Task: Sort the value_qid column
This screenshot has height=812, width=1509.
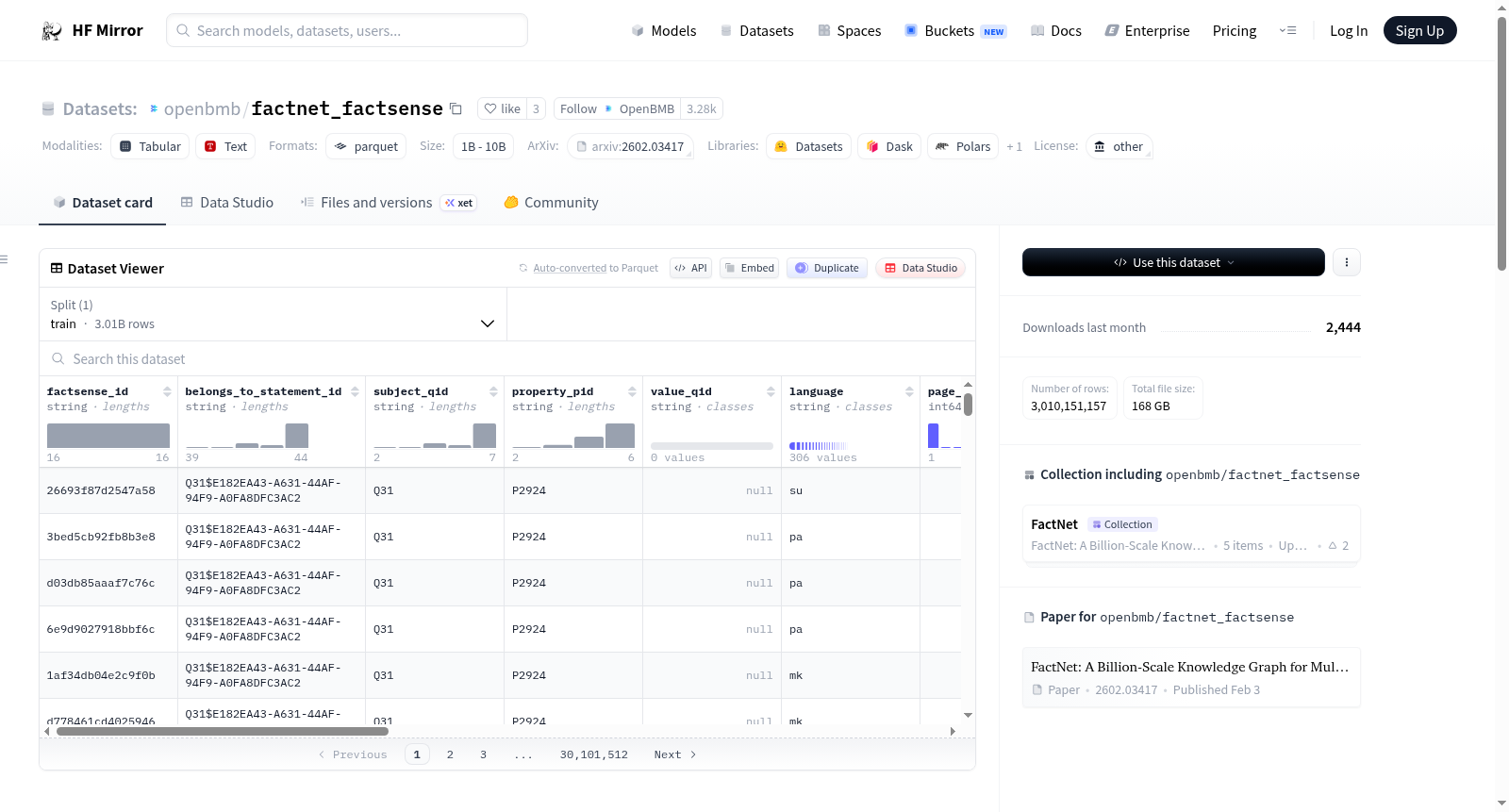Action: 771,391
